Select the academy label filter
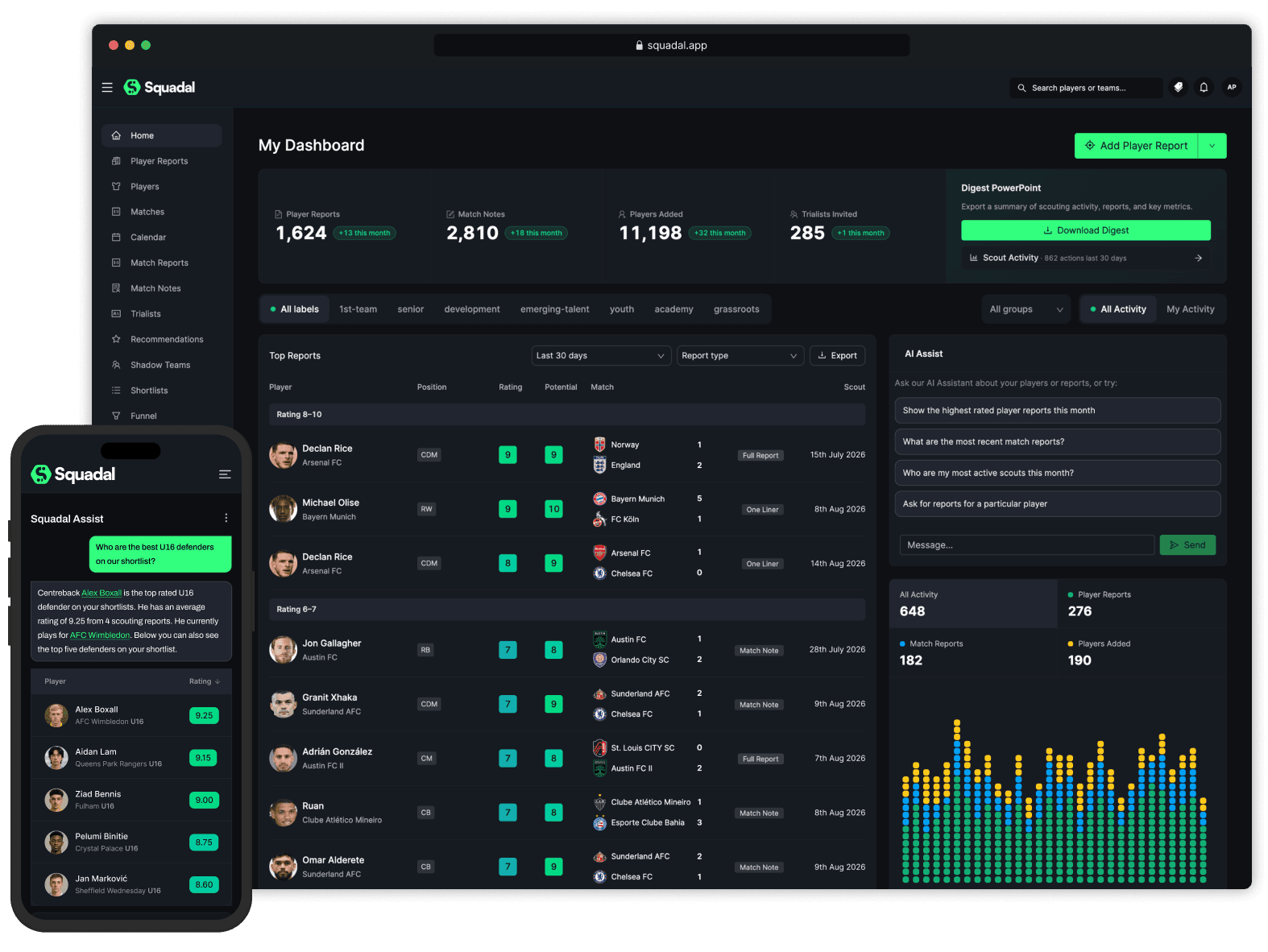 point(673,309)
